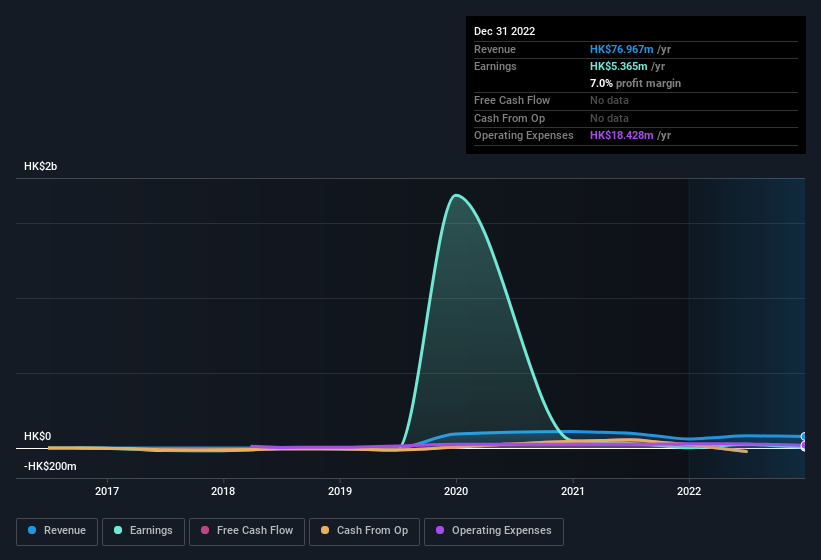Click the HK$2b y-axis label
Image resolution: width=821 pixels, height=560 pixels.
[x=40, y=166]
